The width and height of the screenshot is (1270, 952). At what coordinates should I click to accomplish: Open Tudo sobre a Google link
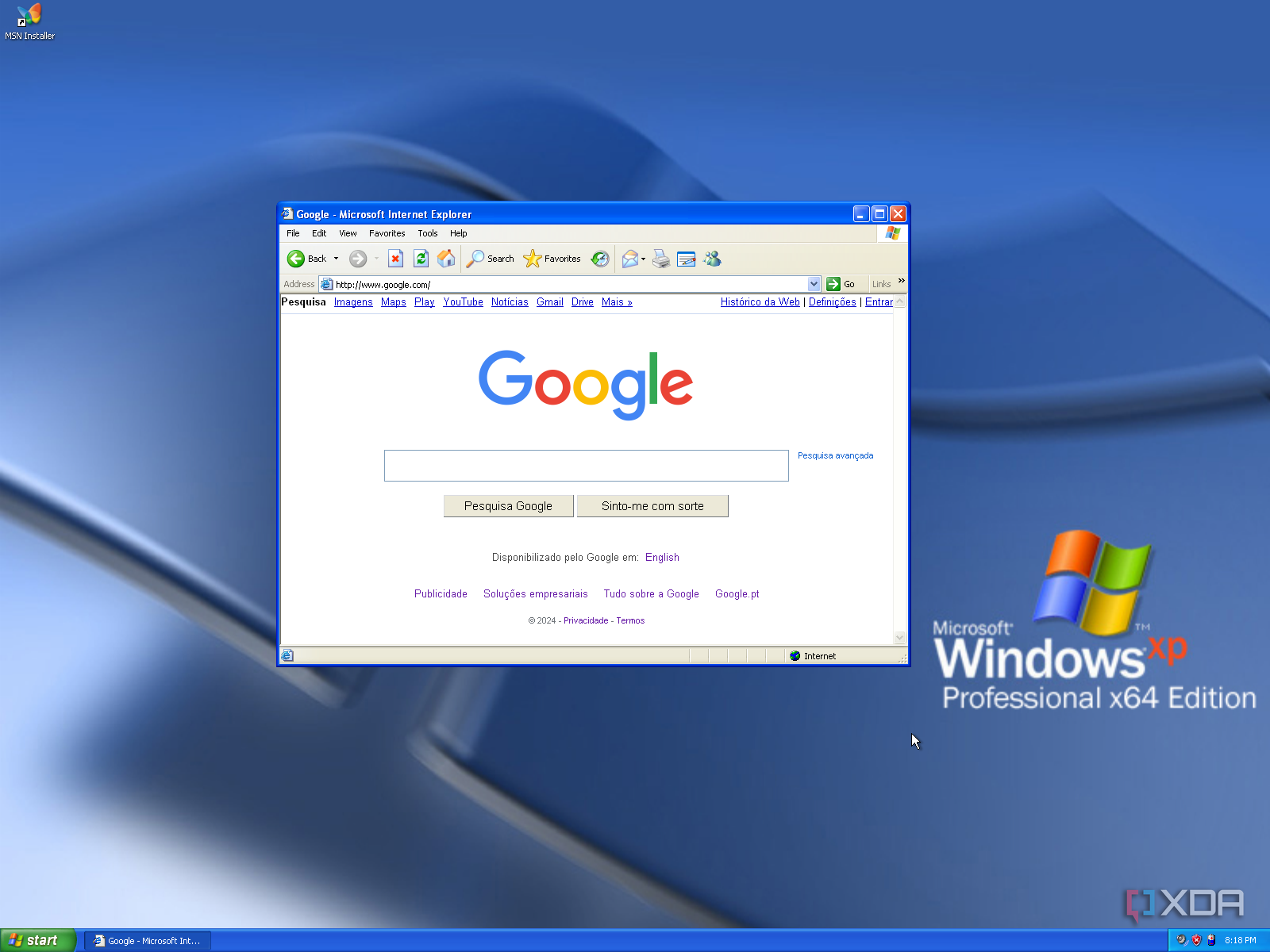coord(652,594)
